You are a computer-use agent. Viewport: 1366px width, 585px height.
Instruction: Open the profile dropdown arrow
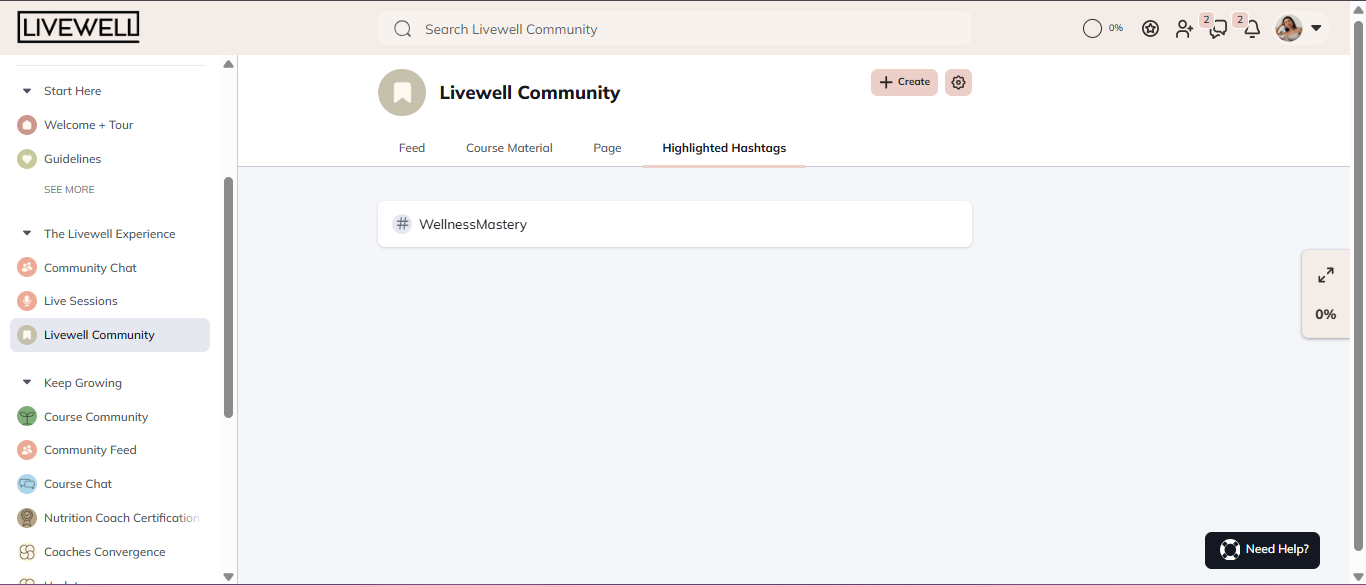[x=1316, y=28]
